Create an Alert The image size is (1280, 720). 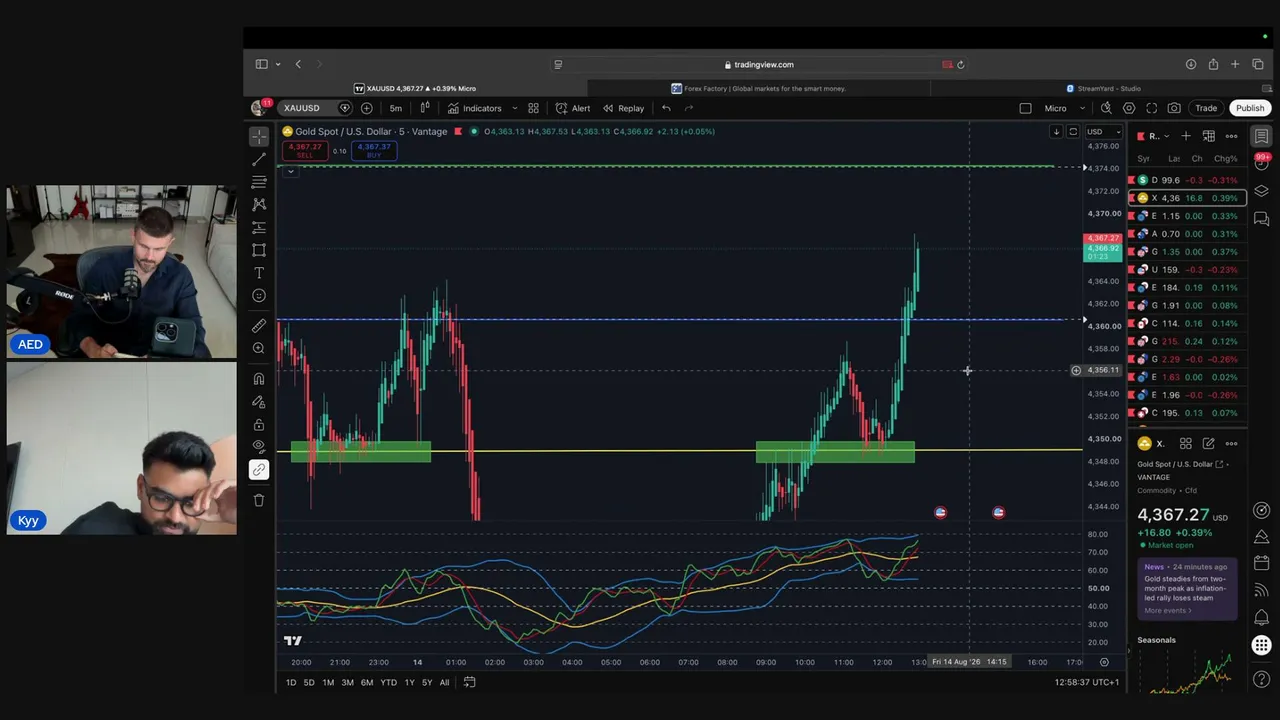pos(573,108)
